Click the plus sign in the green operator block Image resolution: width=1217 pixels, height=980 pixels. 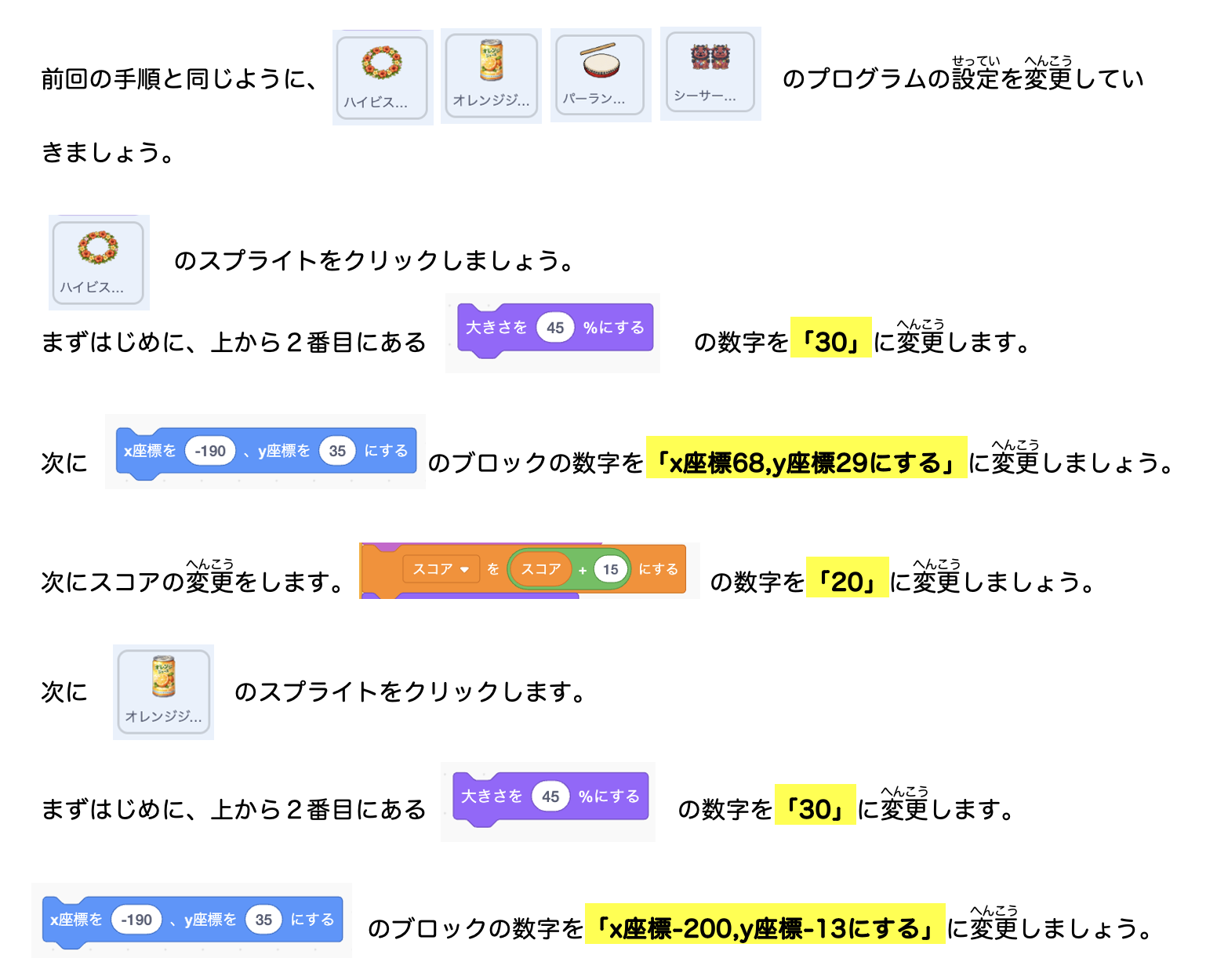(x=583, y=571)
